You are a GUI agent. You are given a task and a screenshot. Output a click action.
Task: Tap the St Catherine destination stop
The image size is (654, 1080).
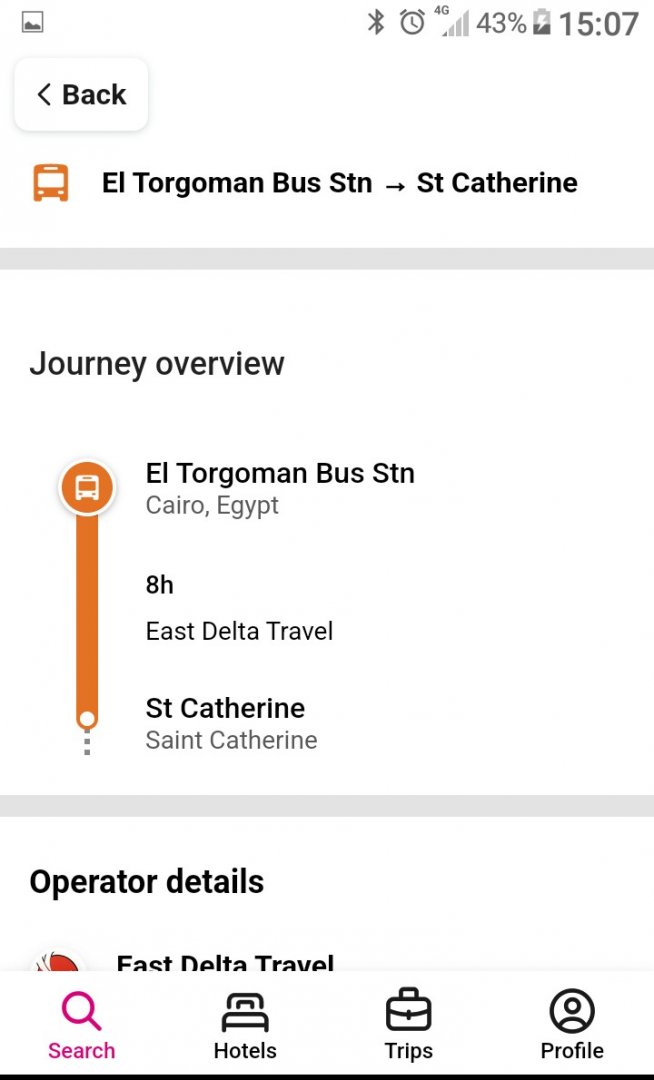(225, 708)
